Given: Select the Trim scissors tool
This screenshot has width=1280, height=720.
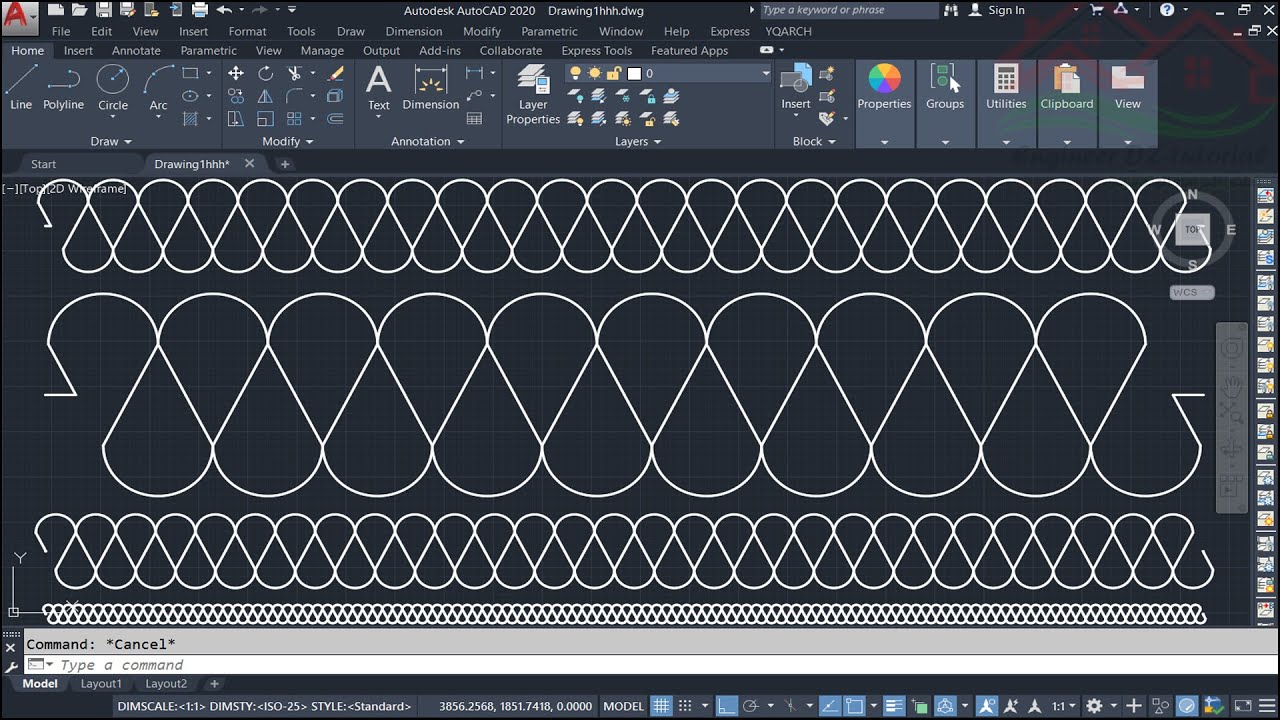Looking at the screenshot, I should pos(294,73).
